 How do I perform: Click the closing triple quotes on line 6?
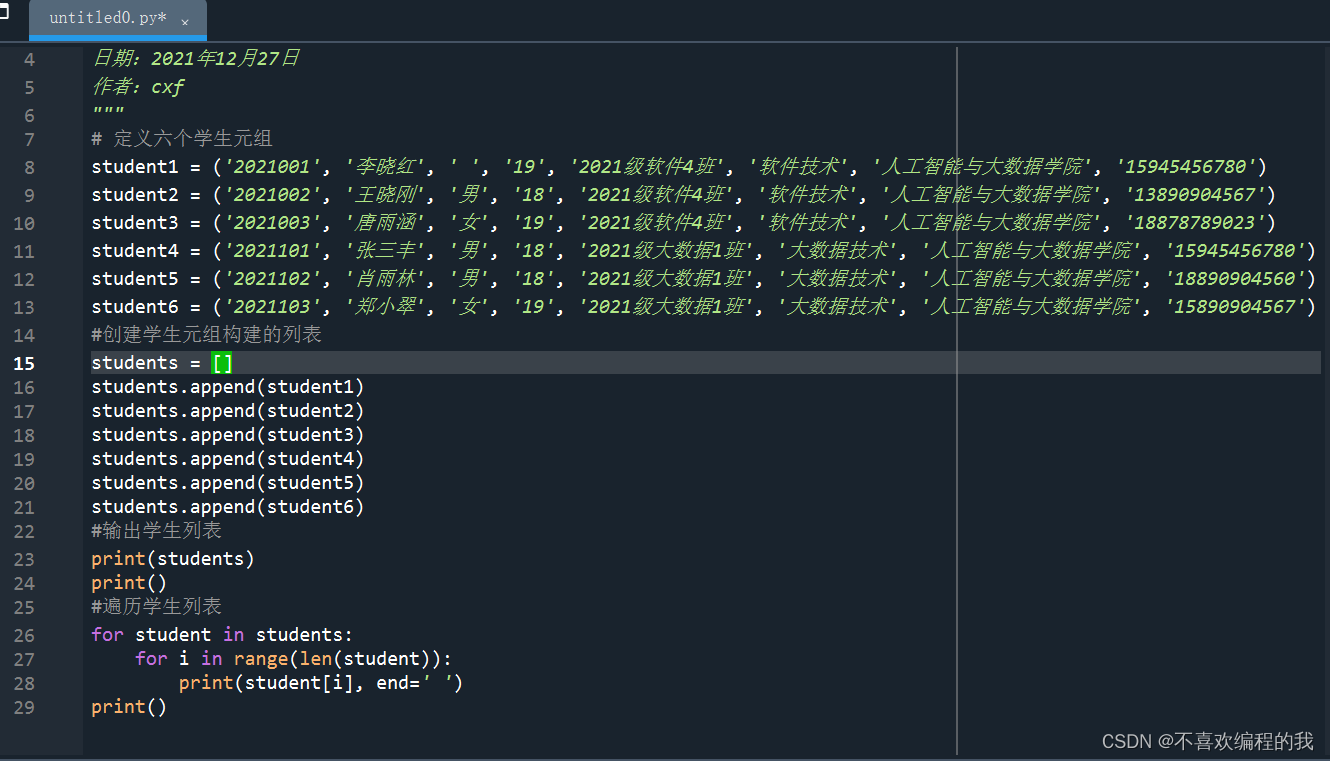tap(107, 113)
